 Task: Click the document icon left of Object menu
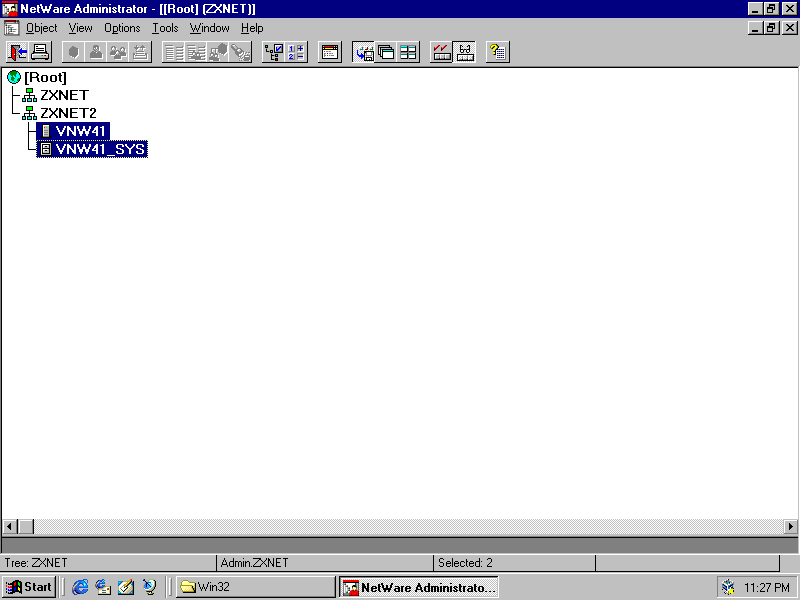pyautogui.click(x=11, y=28)
